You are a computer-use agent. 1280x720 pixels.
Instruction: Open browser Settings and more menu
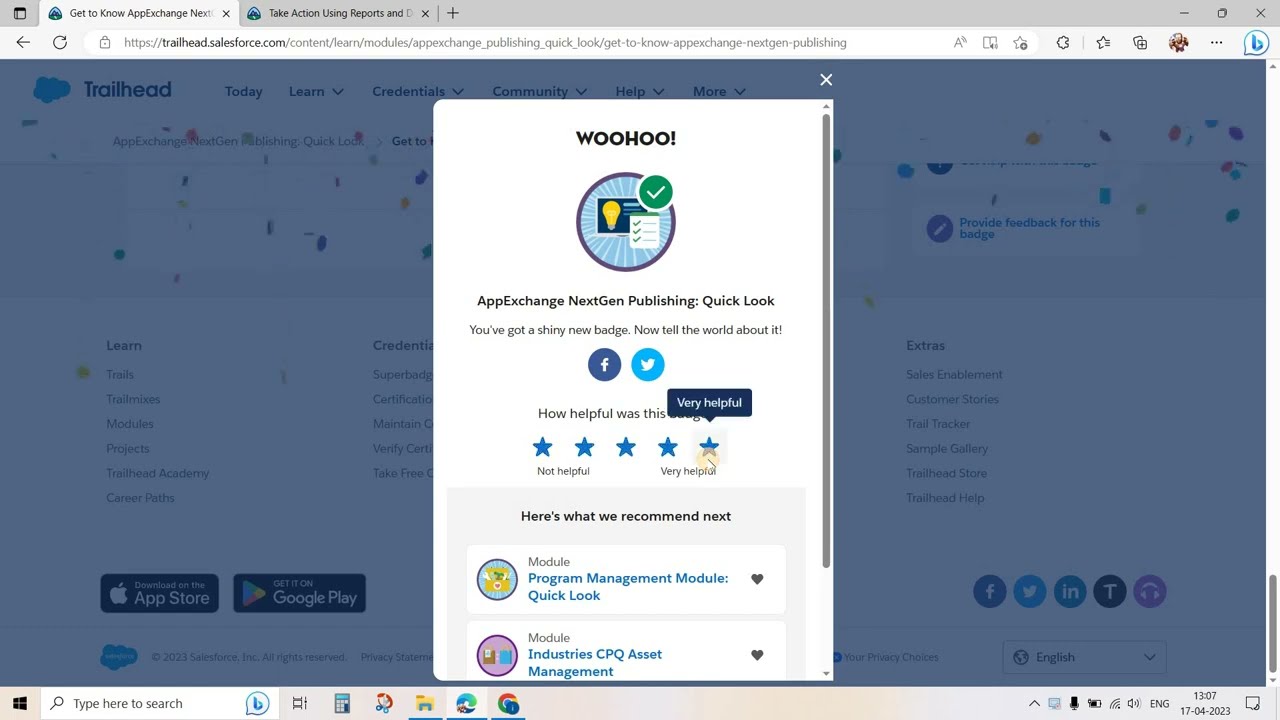[x=1216, y=42]
